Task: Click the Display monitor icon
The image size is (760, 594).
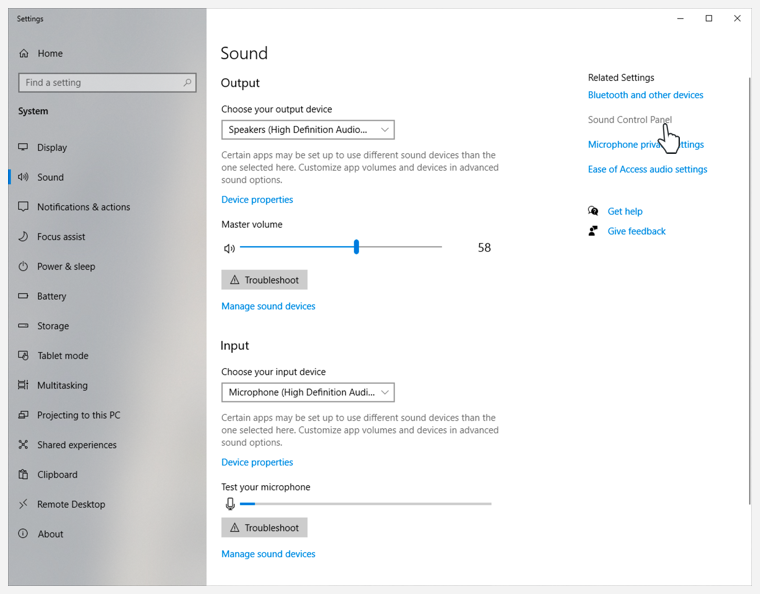Action: click(x=23, y=148)
